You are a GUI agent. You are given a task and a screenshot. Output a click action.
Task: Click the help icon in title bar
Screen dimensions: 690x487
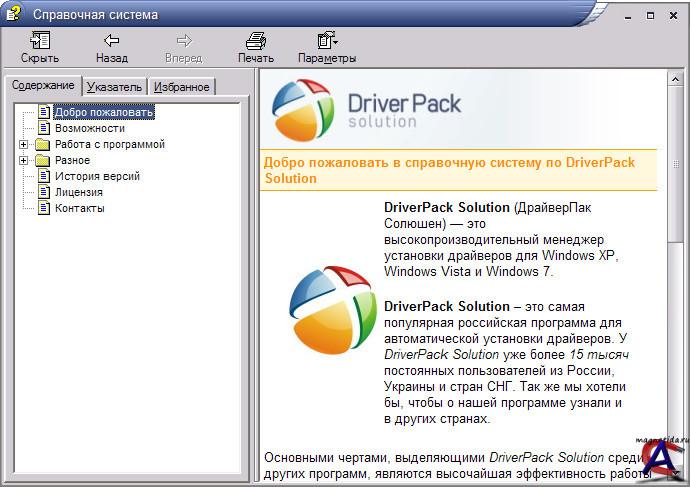click(12, 14)
